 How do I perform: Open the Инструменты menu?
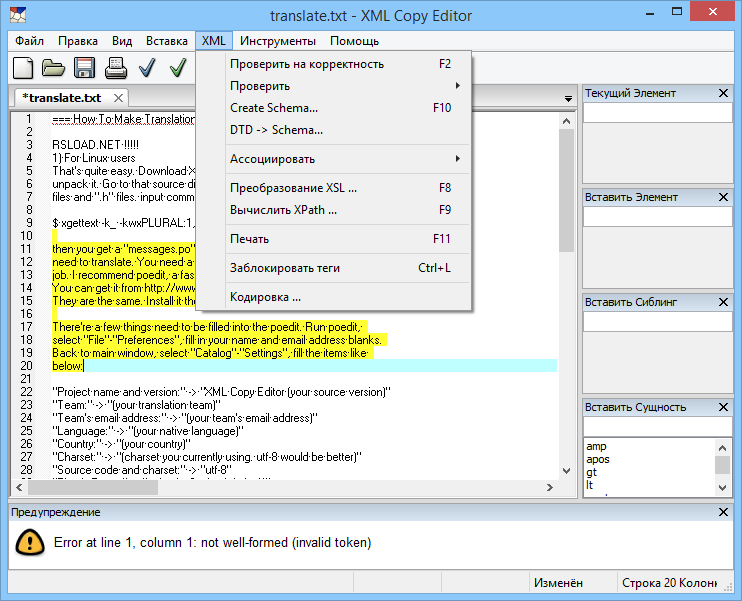click(x=277, y=41)
